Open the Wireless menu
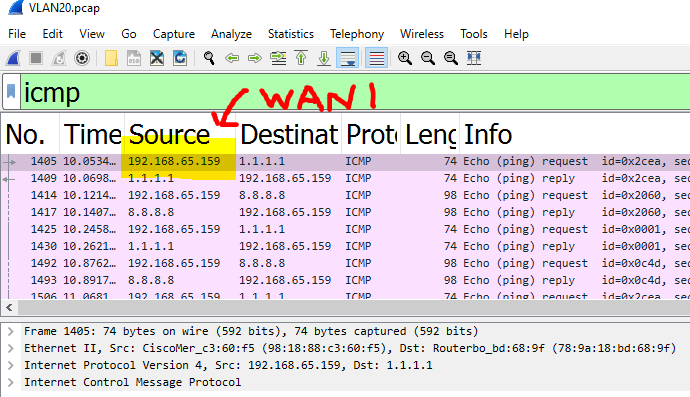The image size is (690, 397). pyautogui.click(x=422, y=34)
